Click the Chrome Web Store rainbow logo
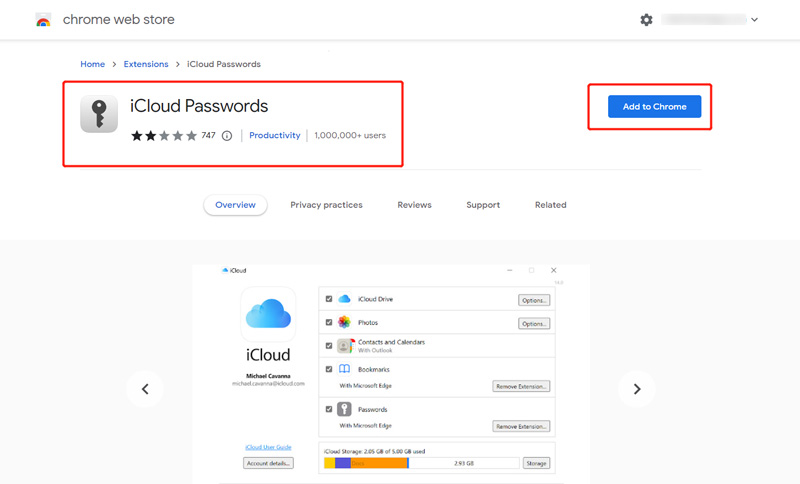 (43, 20)
